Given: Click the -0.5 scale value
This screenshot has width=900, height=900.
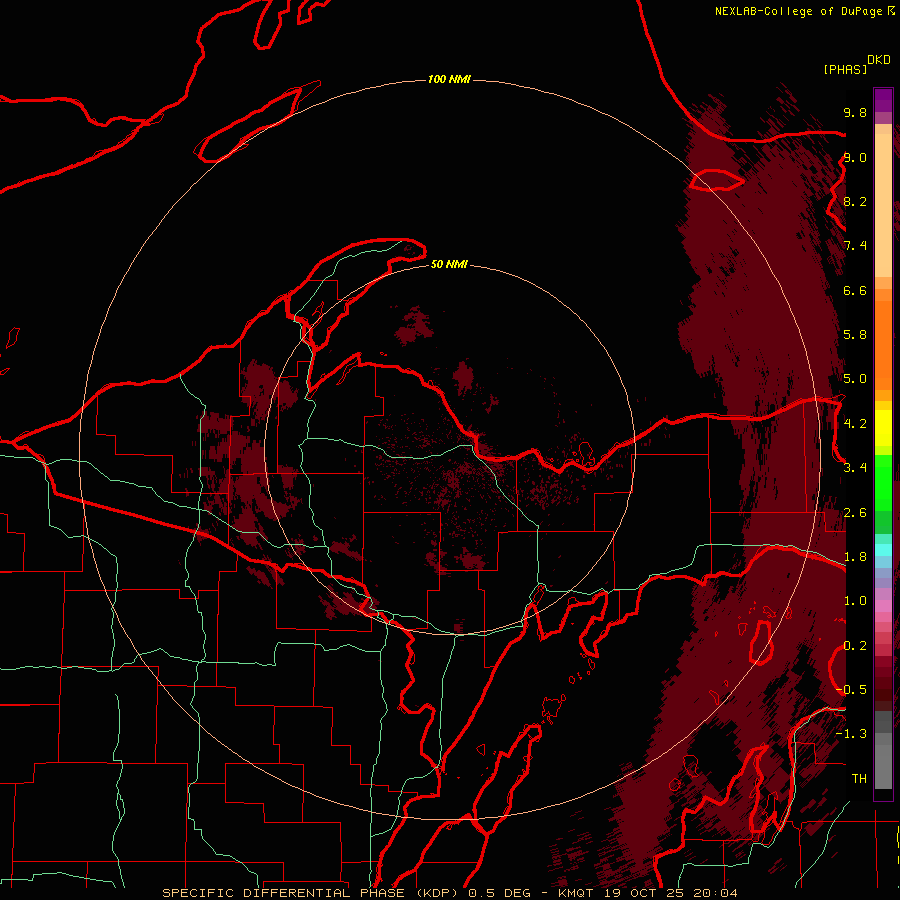Looking at the screenshot, I should point(851,690).
